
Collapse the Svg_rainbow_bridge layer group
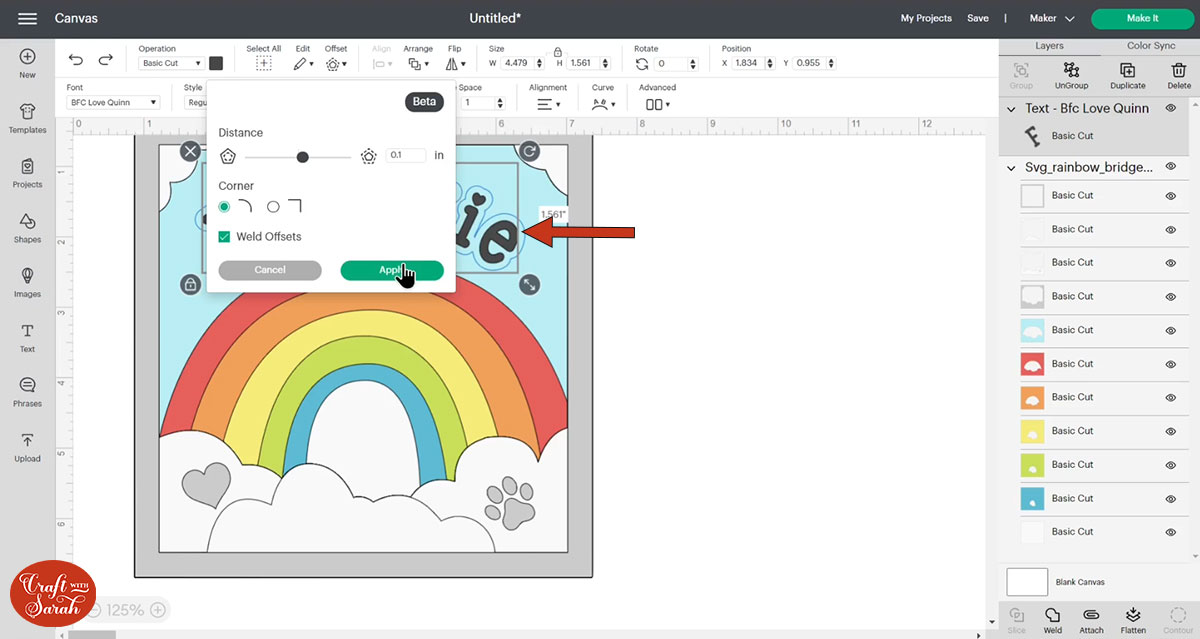1012,168
